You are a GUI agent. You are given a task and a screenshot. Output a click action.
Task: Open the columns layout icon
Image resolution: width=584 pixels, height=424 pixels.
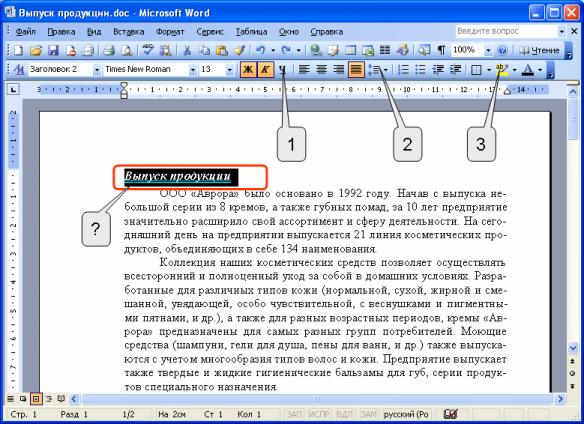(385, 50)
